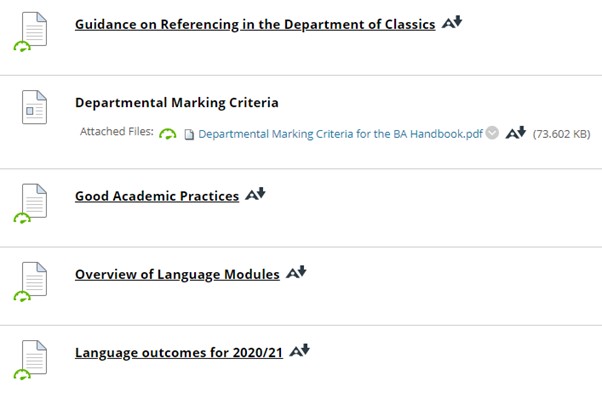Open alternative formats for the Handbook.pdf attachment
This screenshot has width=602, height=398.
pos(516,133)
